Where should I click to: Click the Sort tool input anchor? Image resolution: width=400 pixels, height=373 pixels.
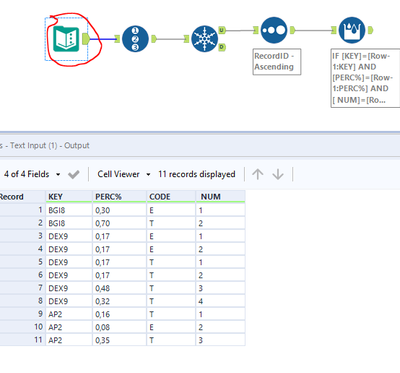click(256, 30)
